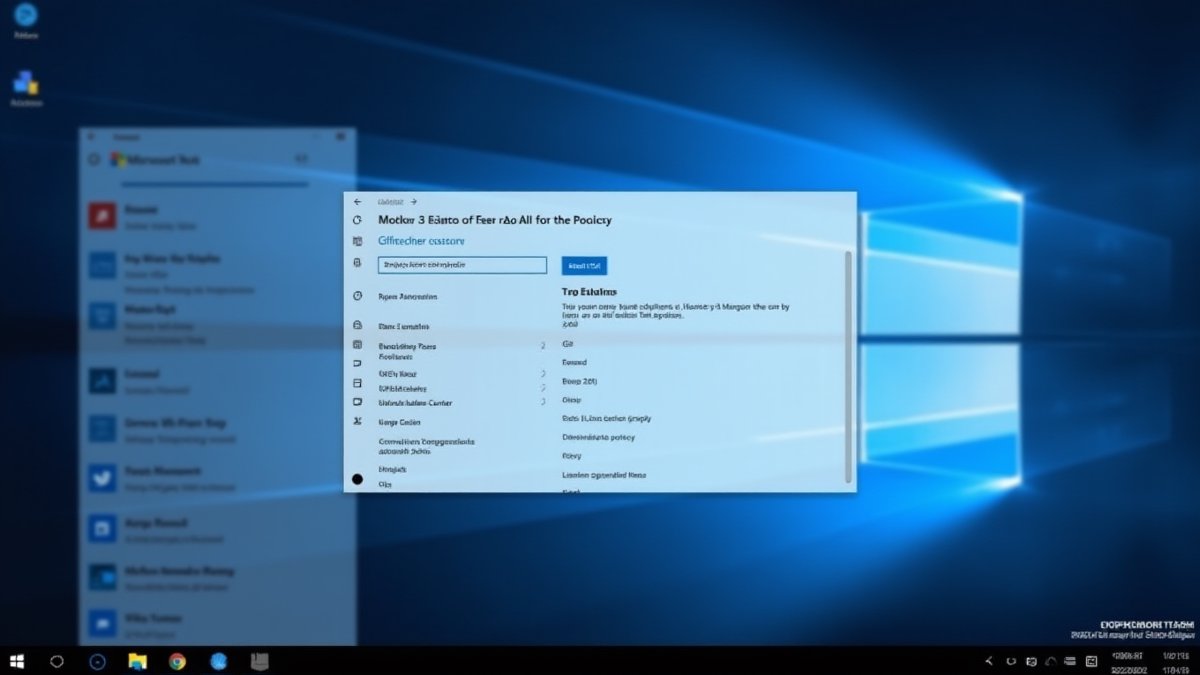Open the white ring search icon on taskbar
Image resolution: width=1200 pixels, height=675 pixels.
coord(57,661)
